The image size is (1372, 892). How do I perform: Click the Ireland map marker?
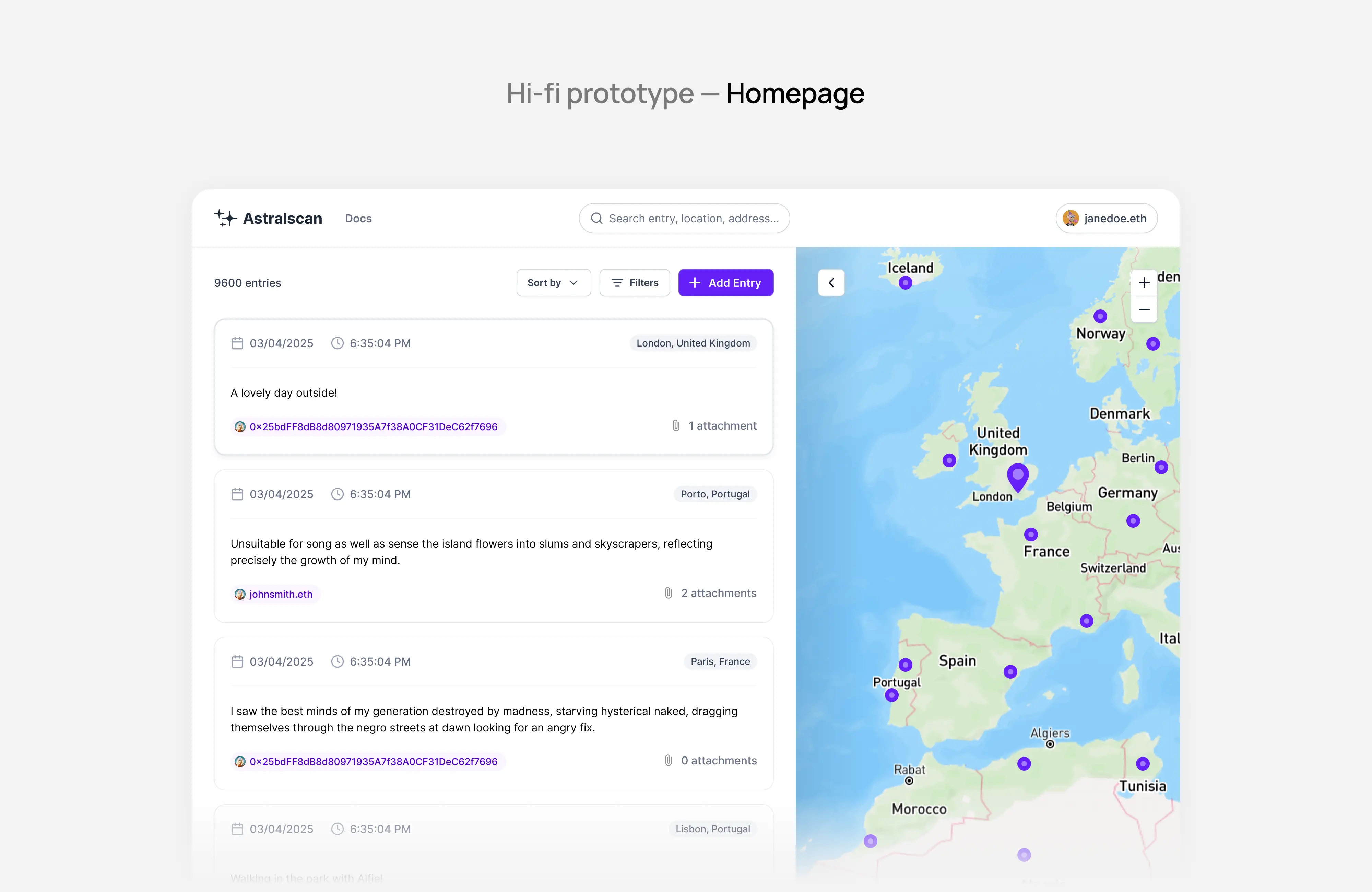[949, 460]
